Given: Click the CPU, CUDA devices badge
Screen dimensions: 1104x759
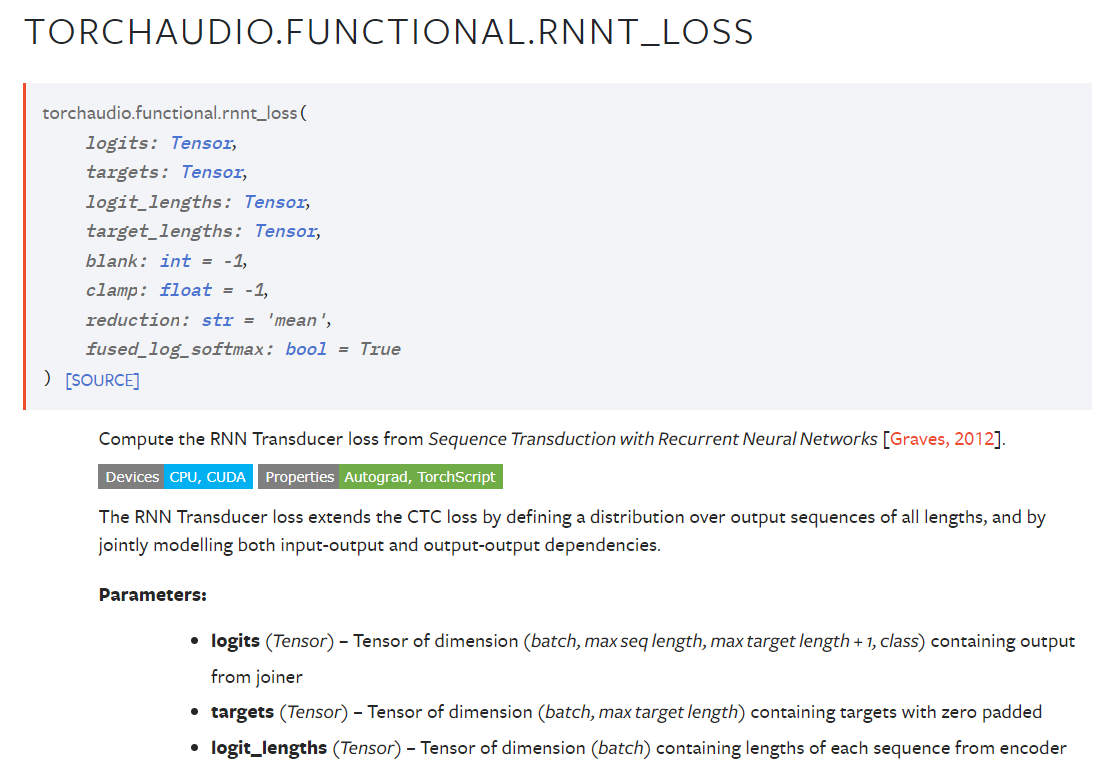Looking at the screenshot, I should 208,477.
